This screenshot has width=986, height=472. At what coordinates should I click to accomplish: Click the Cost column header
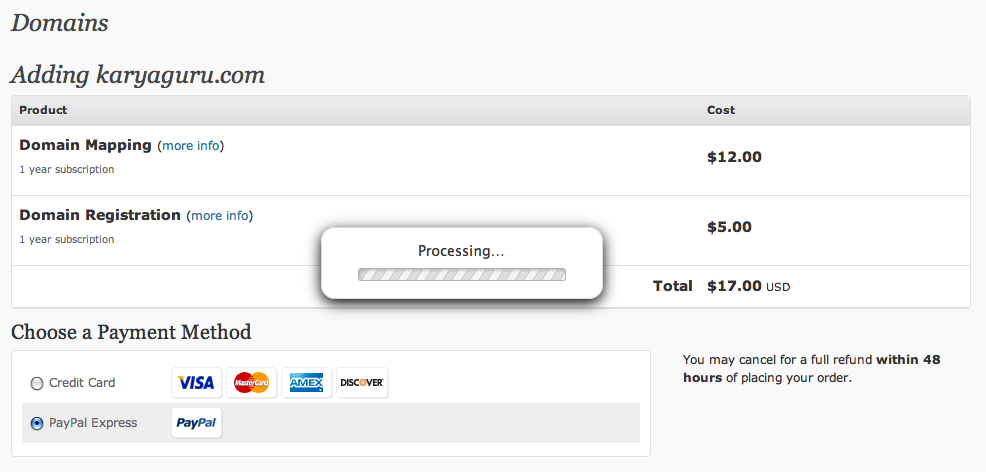tap(721, 110)
